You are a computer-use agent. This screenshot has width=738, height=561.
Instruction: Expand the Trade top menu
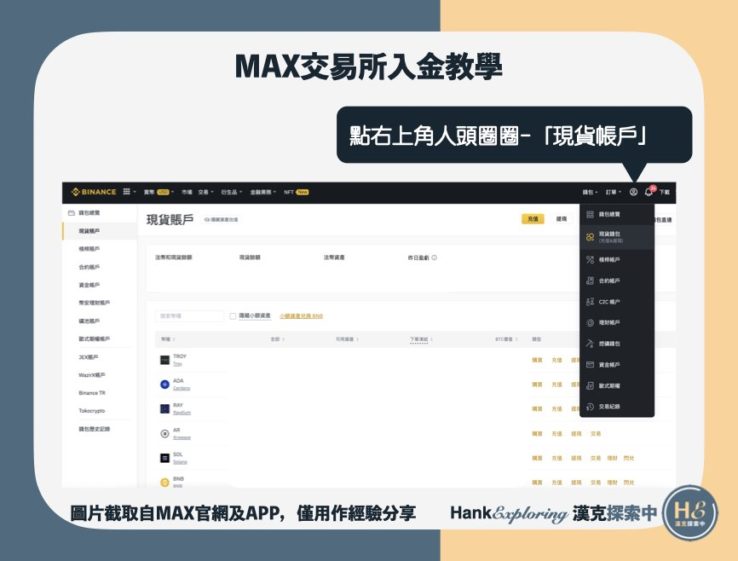(x=206, y=192)
